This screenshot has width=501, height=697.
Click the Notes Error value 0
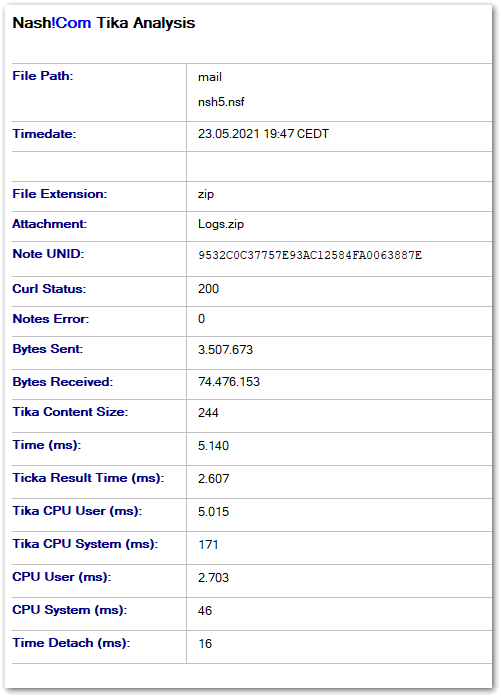click(201, 319)
